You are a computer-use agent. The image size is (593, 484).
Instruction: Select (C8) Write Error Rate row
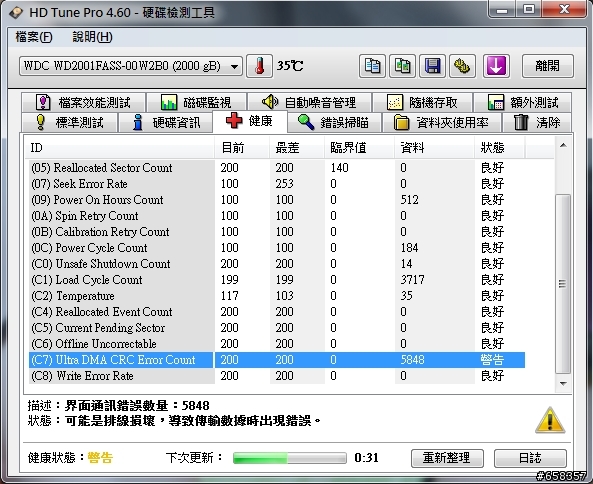pyautogui.click(x=277, y=376)
